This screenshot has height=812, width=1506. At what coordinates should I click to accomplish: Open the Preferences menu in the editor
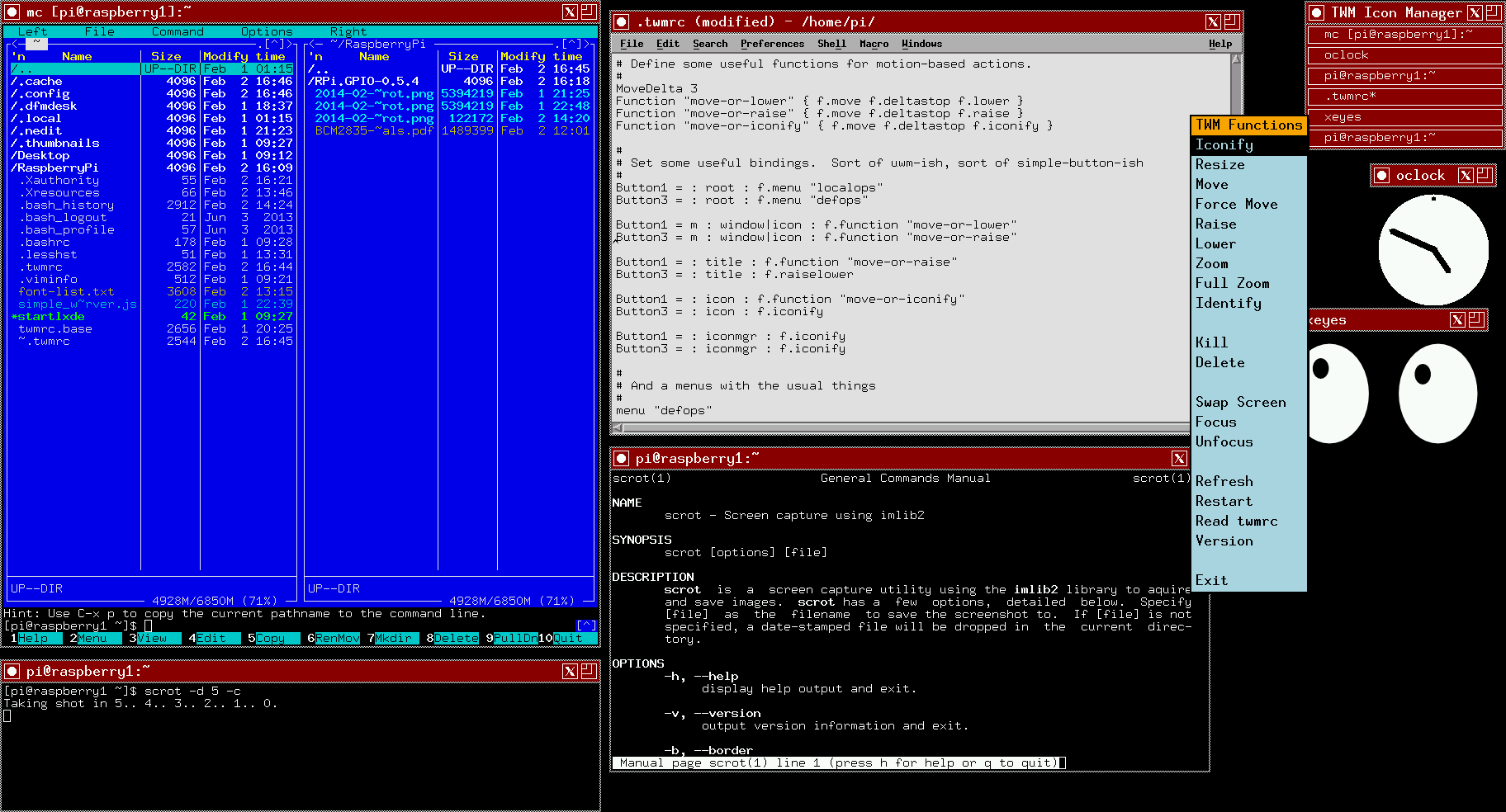tap(772, 44)
